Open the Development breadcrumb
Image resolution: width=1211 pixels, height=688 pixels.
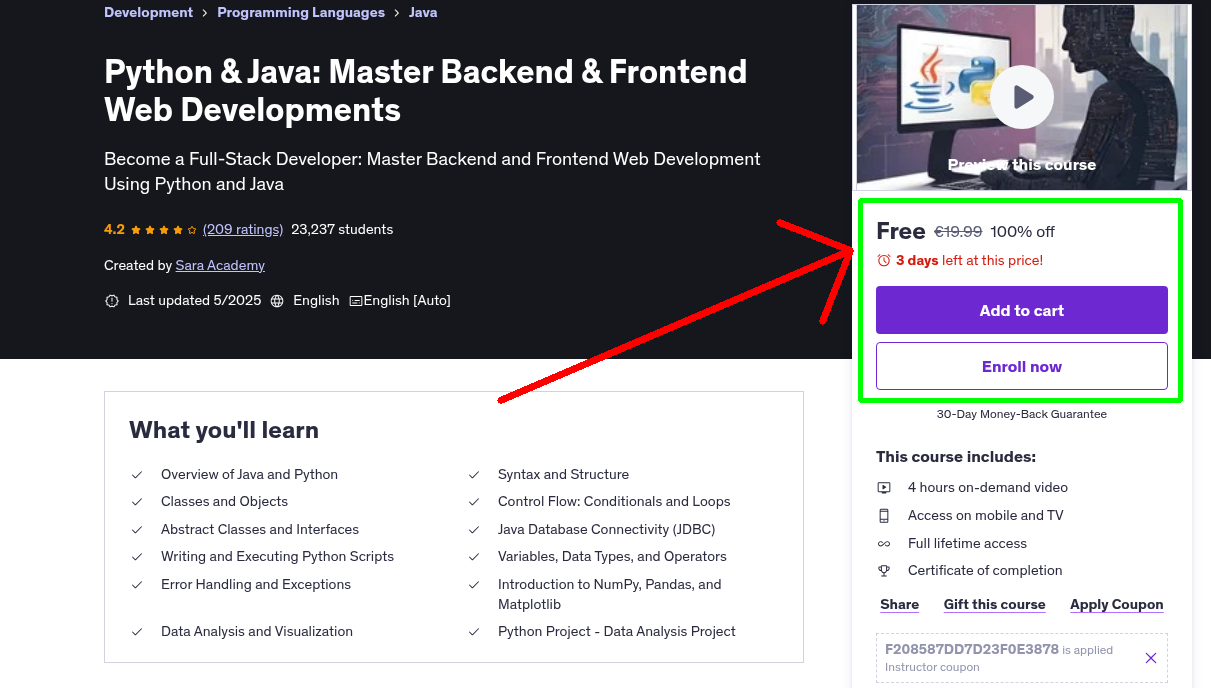(148, 13)
